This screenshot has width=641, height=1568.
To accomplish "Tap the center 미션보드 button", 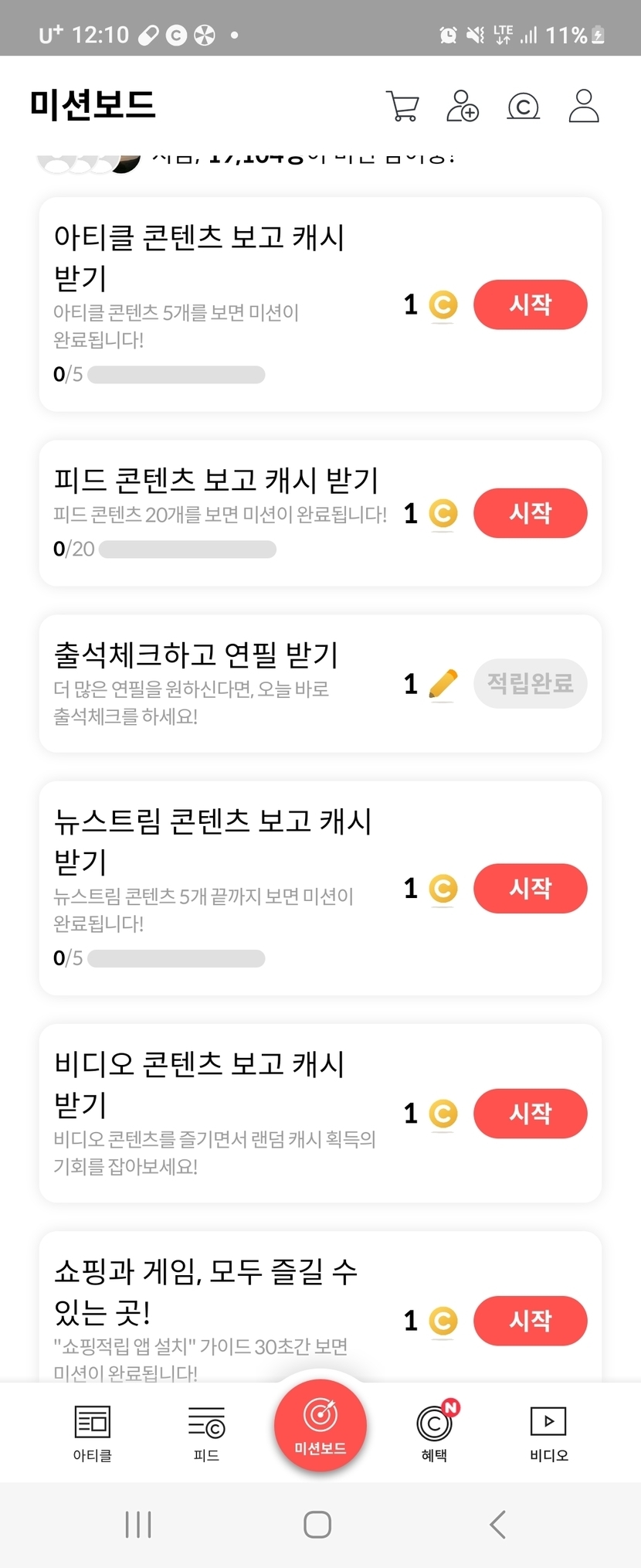I will point(320,1426).
